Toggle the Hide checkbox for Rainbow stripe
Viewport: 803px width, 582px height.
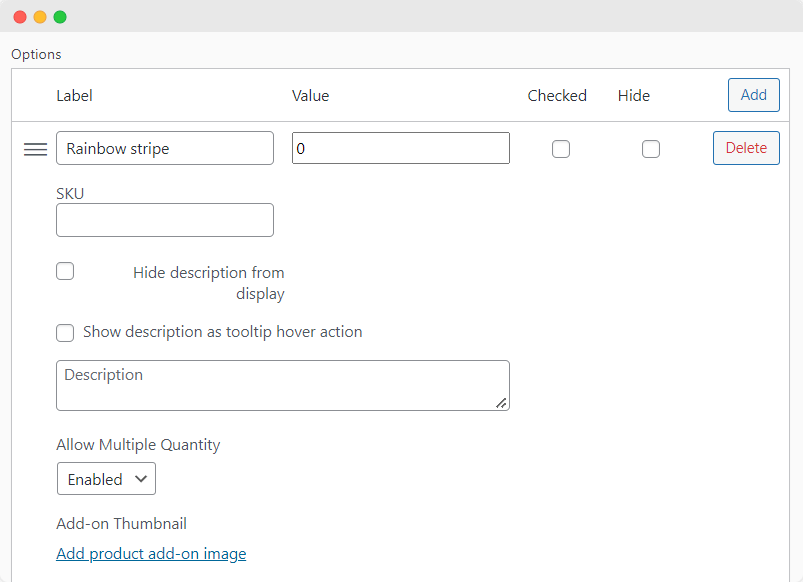[x=651, y=149]
